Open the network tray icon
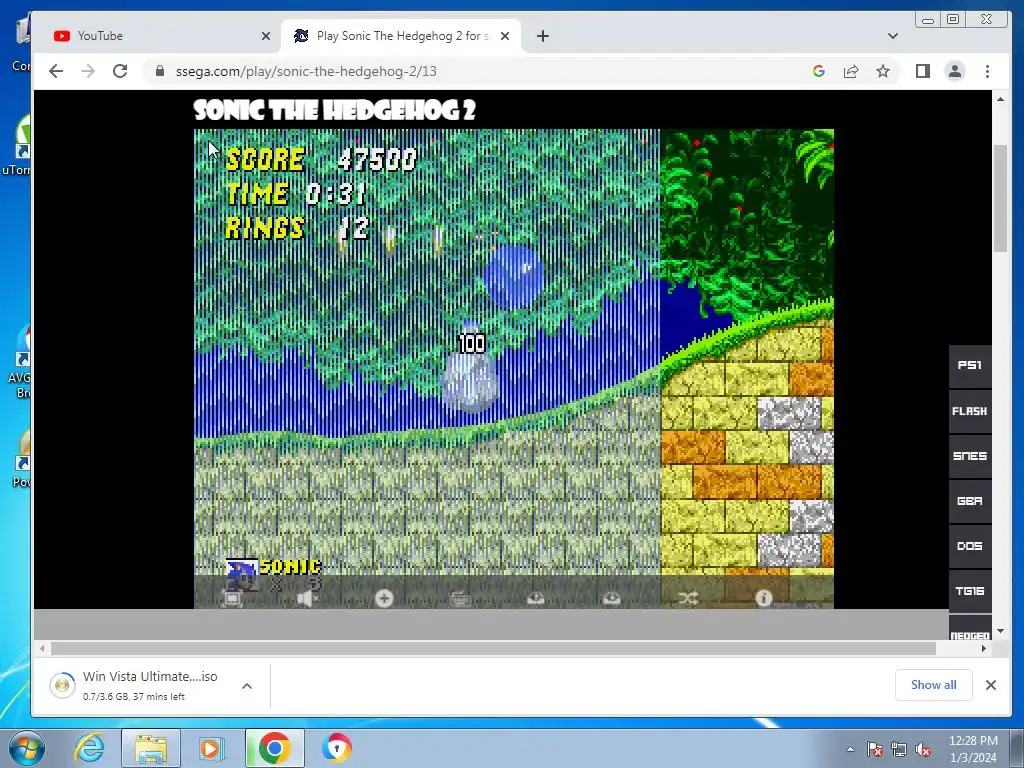This screenshot has height=768, width=1024. 899,749
